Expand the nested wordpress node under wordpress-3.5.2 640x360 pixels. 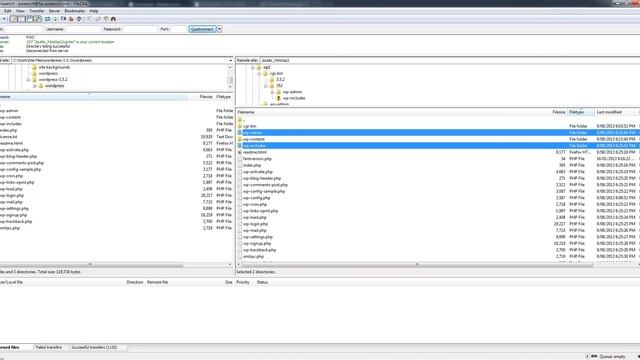pos(35,86)
